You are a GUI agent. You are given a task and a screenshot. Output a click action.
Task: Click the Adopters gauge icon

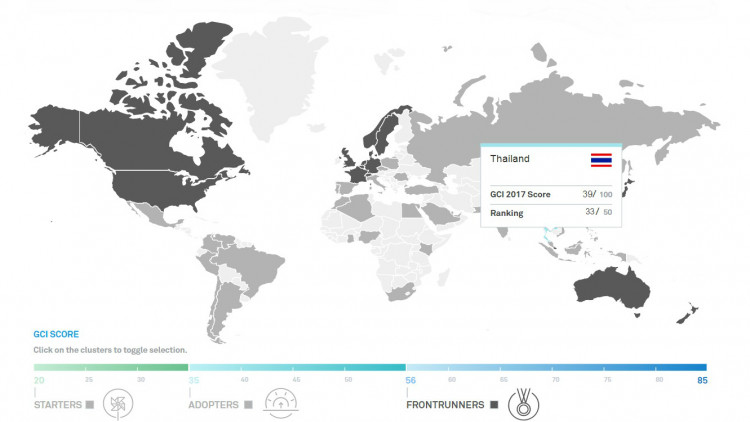point(281,403)
